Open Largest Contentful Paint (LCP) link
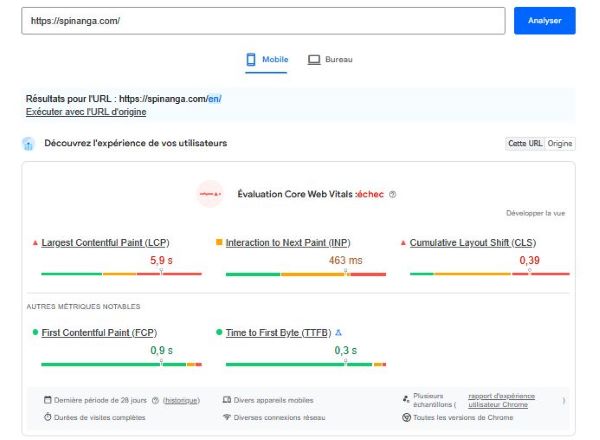This screenshot has height=440, width=600. tap(105, 243)
